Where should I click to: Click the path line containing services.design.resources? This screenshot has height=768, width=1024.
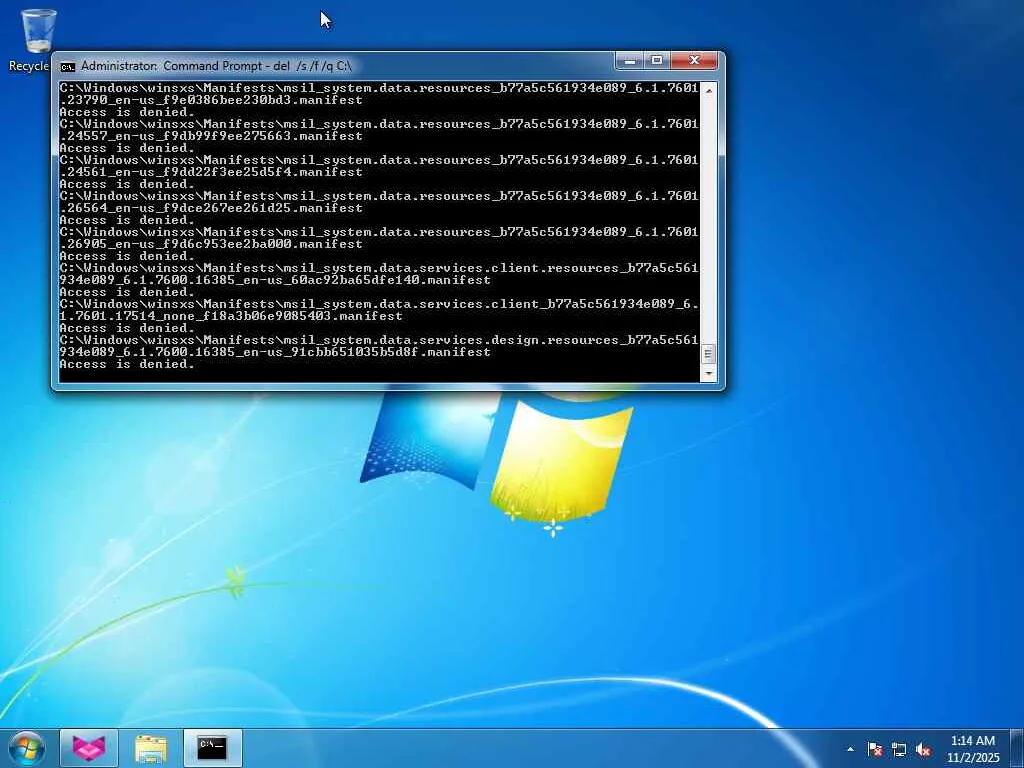tap(379, 340)
